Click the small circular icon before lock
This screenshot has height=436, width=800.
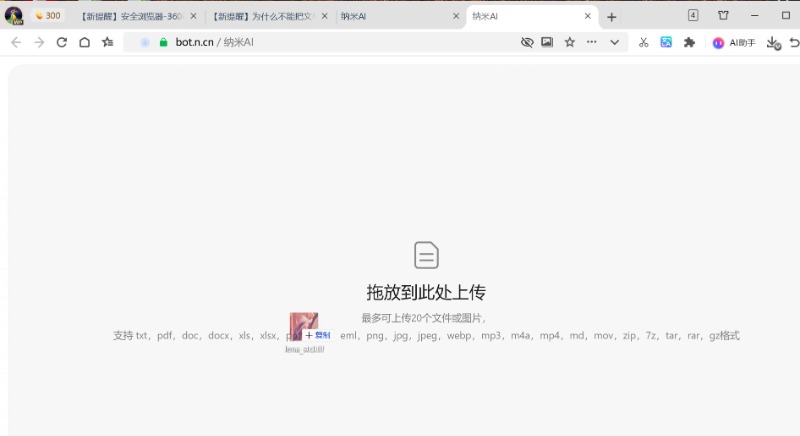point(145,42)
